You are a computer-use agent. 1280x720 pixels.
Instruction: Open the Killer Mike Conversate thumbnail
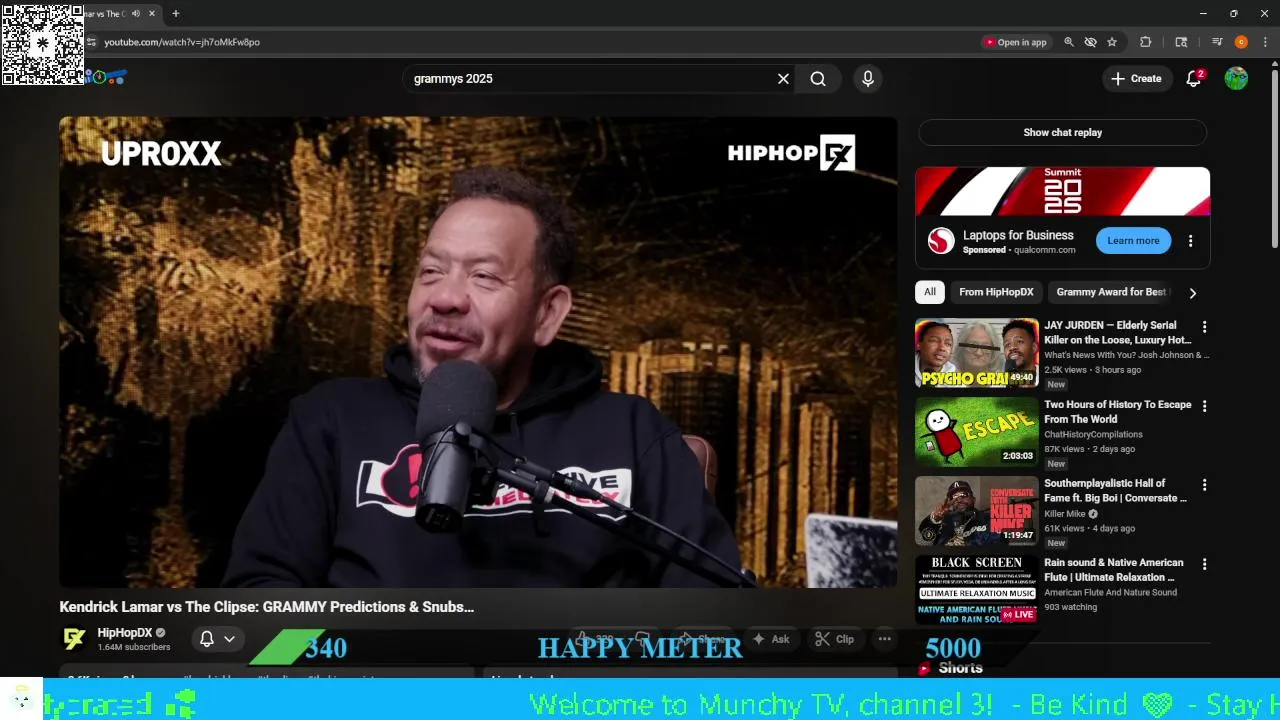tap(976, 511)
